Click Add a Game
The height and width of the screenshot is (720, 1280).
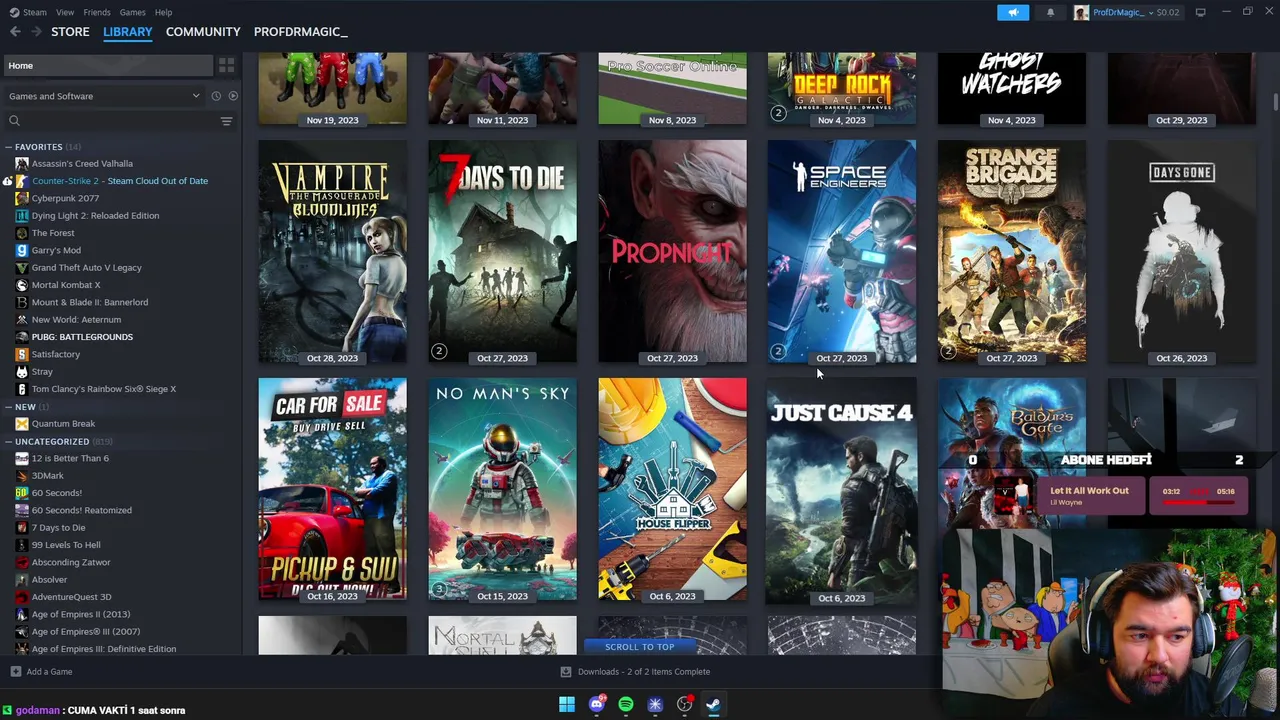[41, 672]
